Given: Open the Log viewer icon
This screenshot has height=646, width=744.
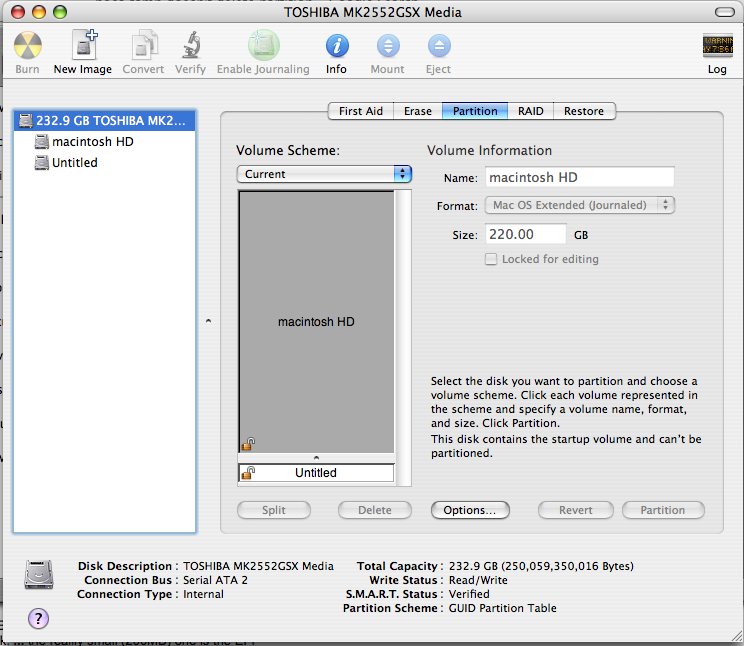Looking at the screenshot, I should (x=717, y=46).
